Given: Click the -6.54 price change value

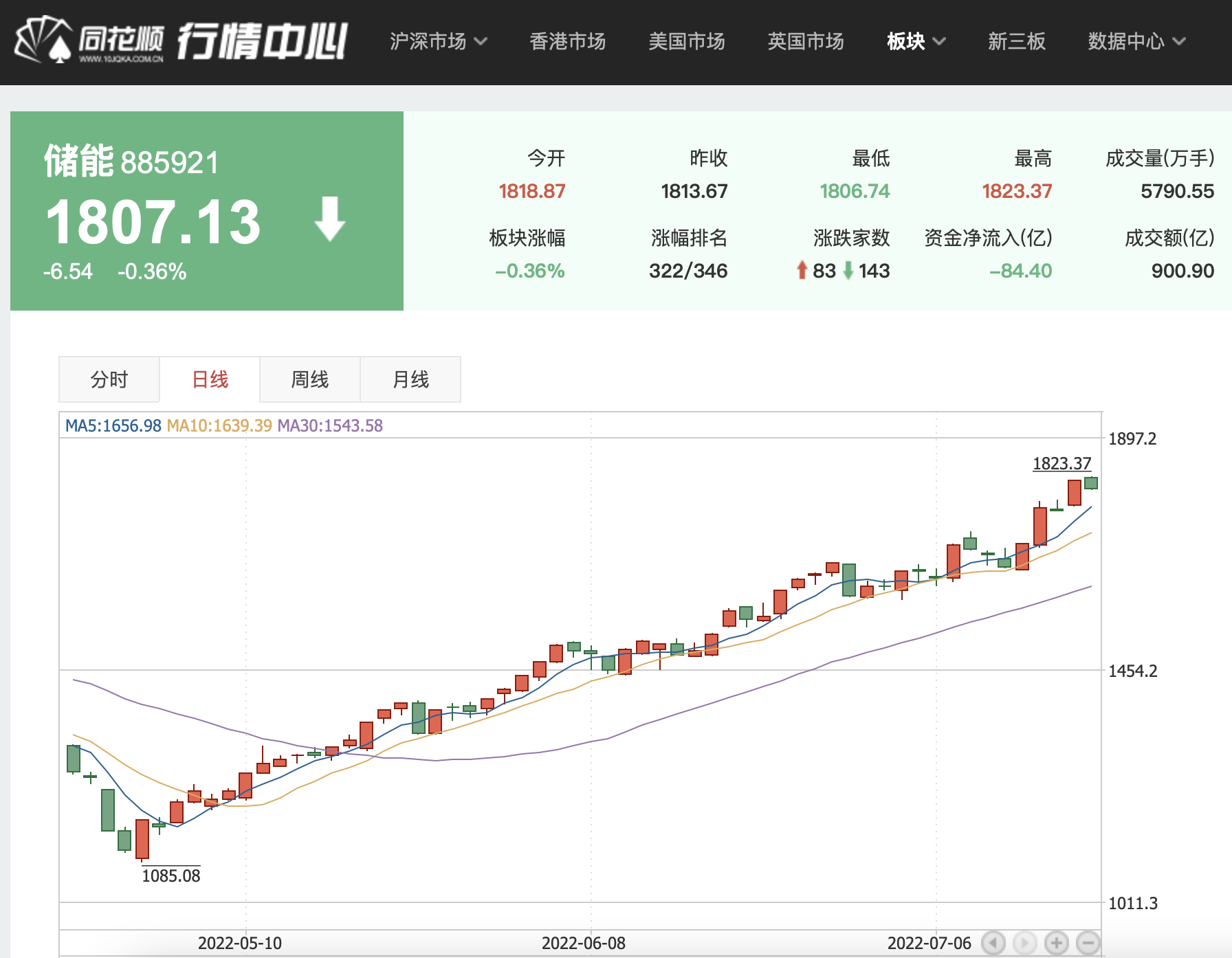Looking at the screenshot, I should (67, 271).
